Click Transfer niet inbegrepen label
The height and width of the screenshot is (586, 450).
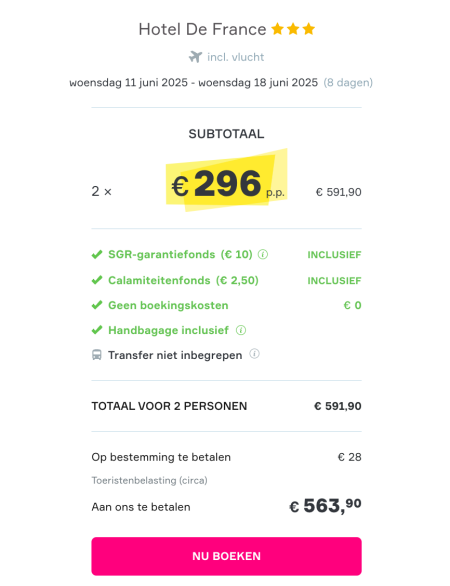175,355
